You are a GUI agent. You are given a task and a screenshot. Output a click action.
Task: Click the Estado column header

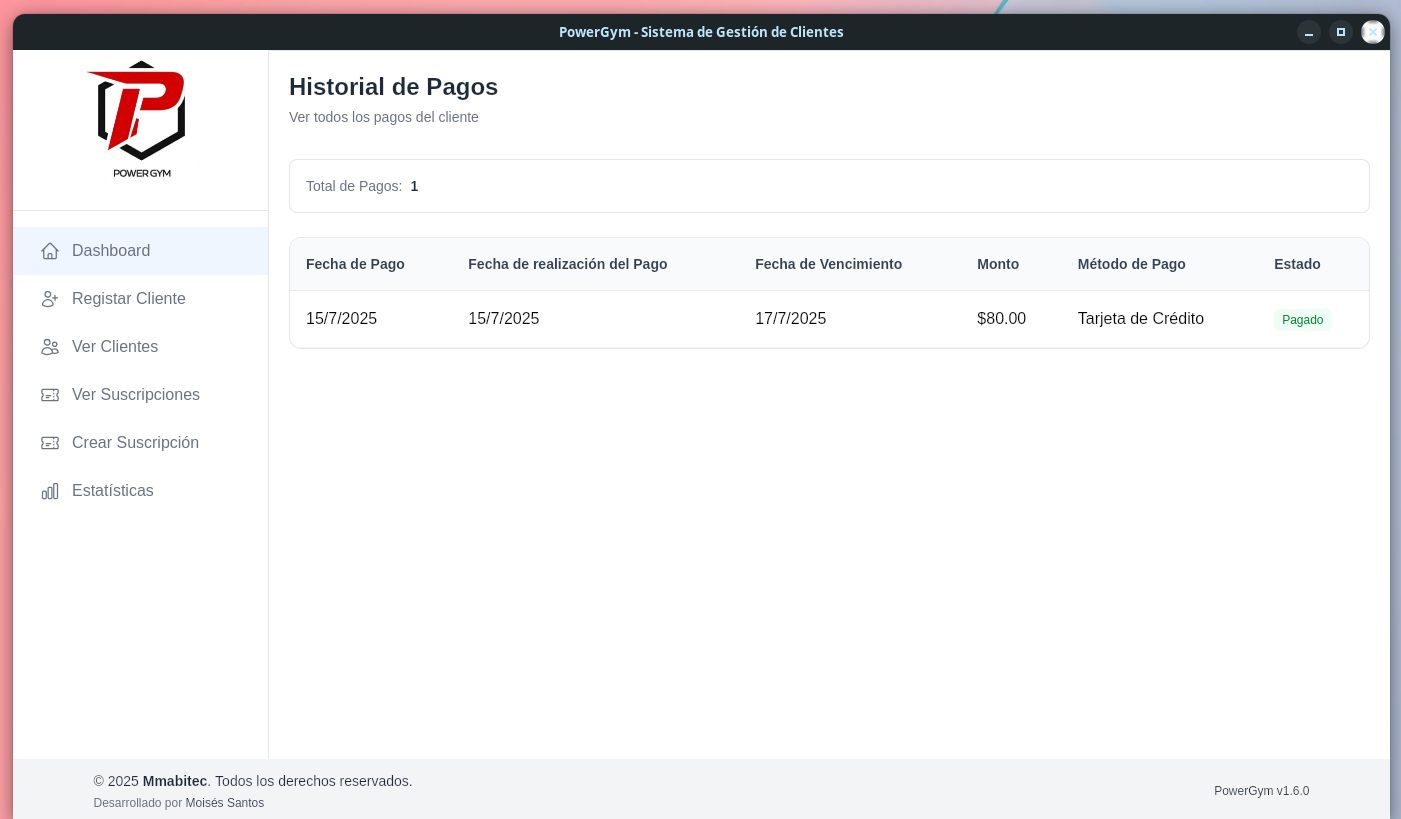(1297, 264)
